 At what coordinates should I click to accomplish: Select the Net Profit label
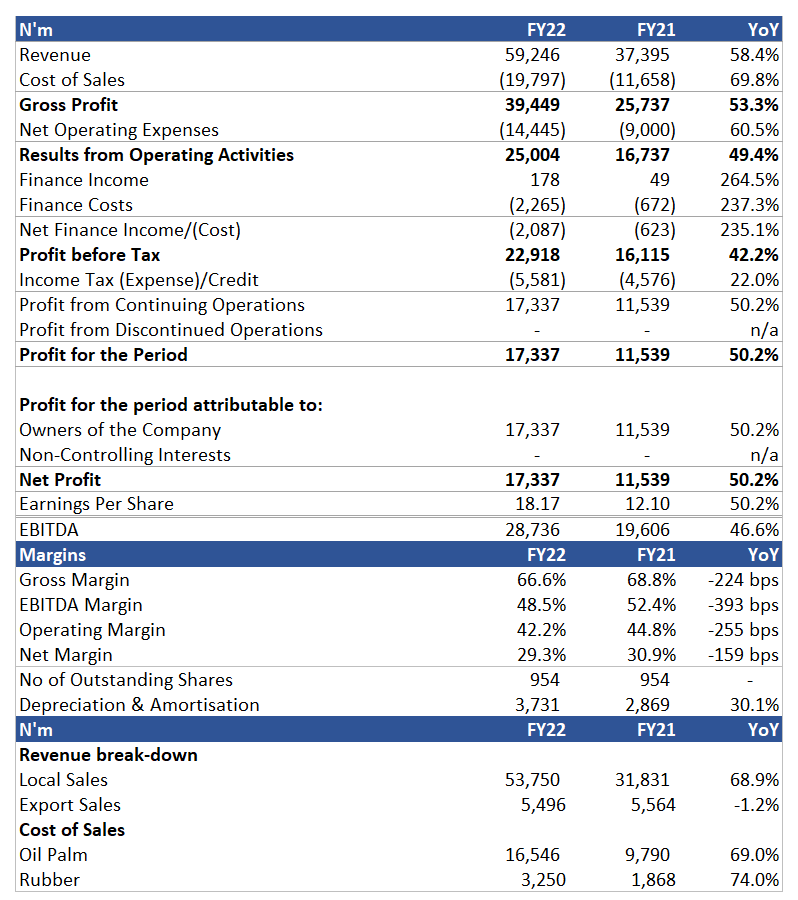click(x=60, y=480)
